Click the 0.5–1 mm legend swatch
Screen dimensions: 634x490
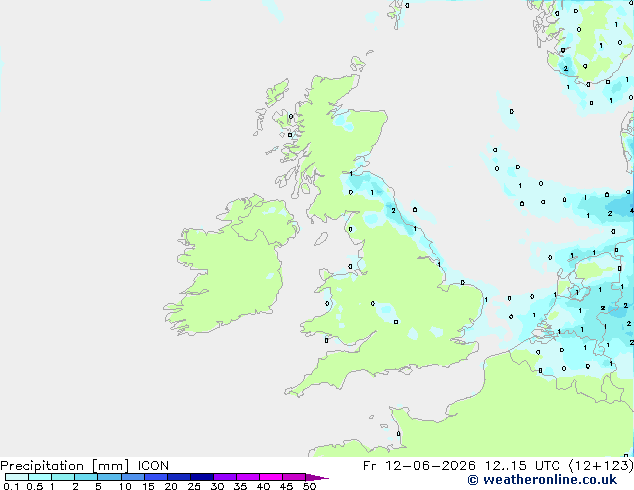pos(40,477)
